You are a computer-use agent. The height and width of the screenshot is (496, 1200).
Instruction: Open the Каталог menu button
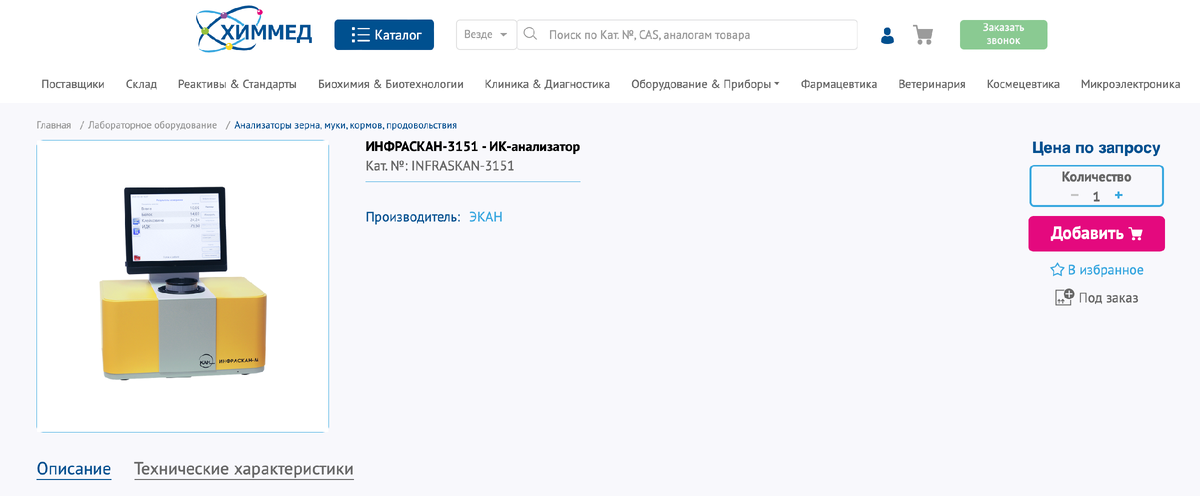[384, 35]
